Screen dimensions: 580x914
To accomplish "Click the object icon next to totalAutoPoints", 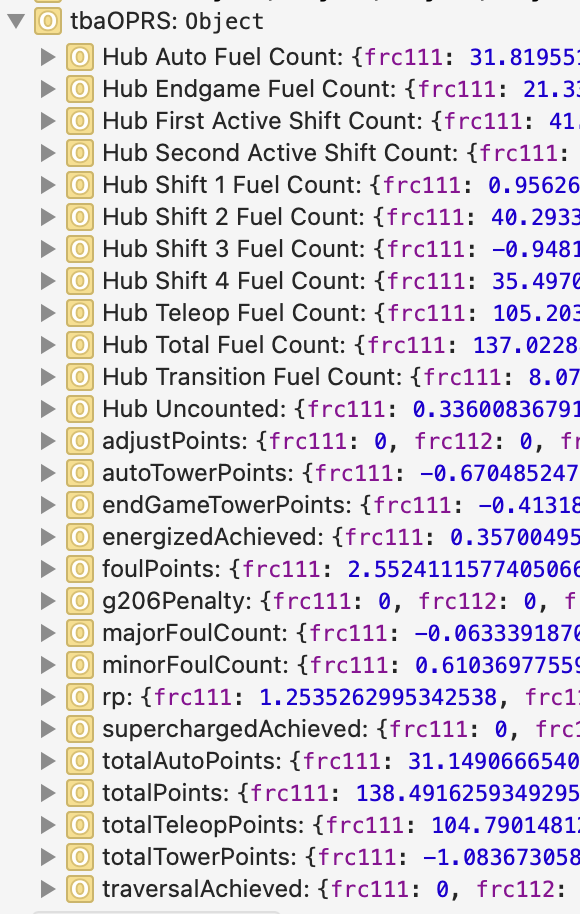I will point(80,761).
